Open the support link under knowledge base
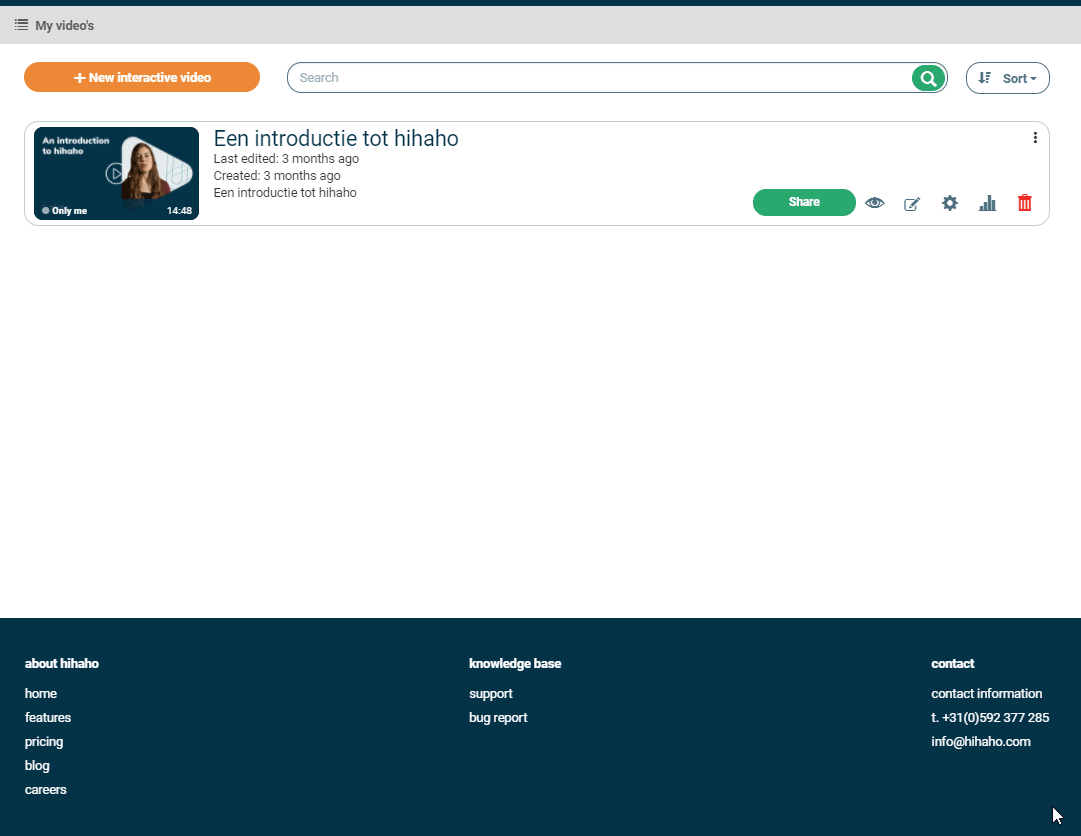1081x836 pixels. coord(490,693)
